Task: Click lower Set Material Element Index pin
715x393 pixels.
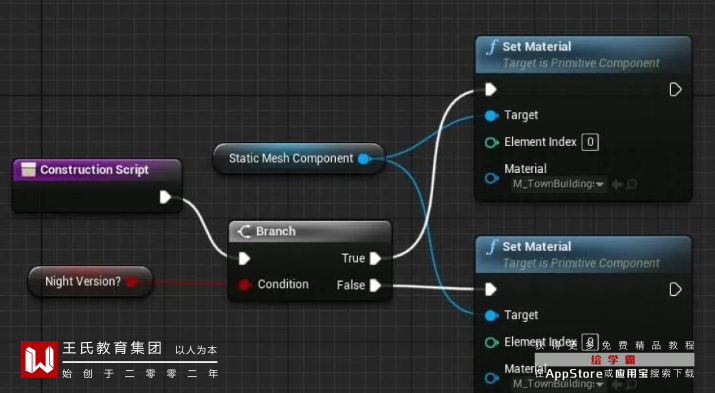Action: tap(491, 342)
